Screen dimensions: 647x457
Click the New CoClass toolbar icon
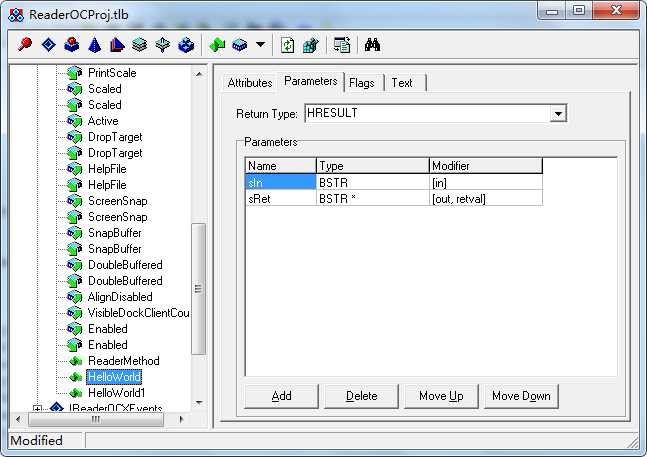tap(71, 45)
